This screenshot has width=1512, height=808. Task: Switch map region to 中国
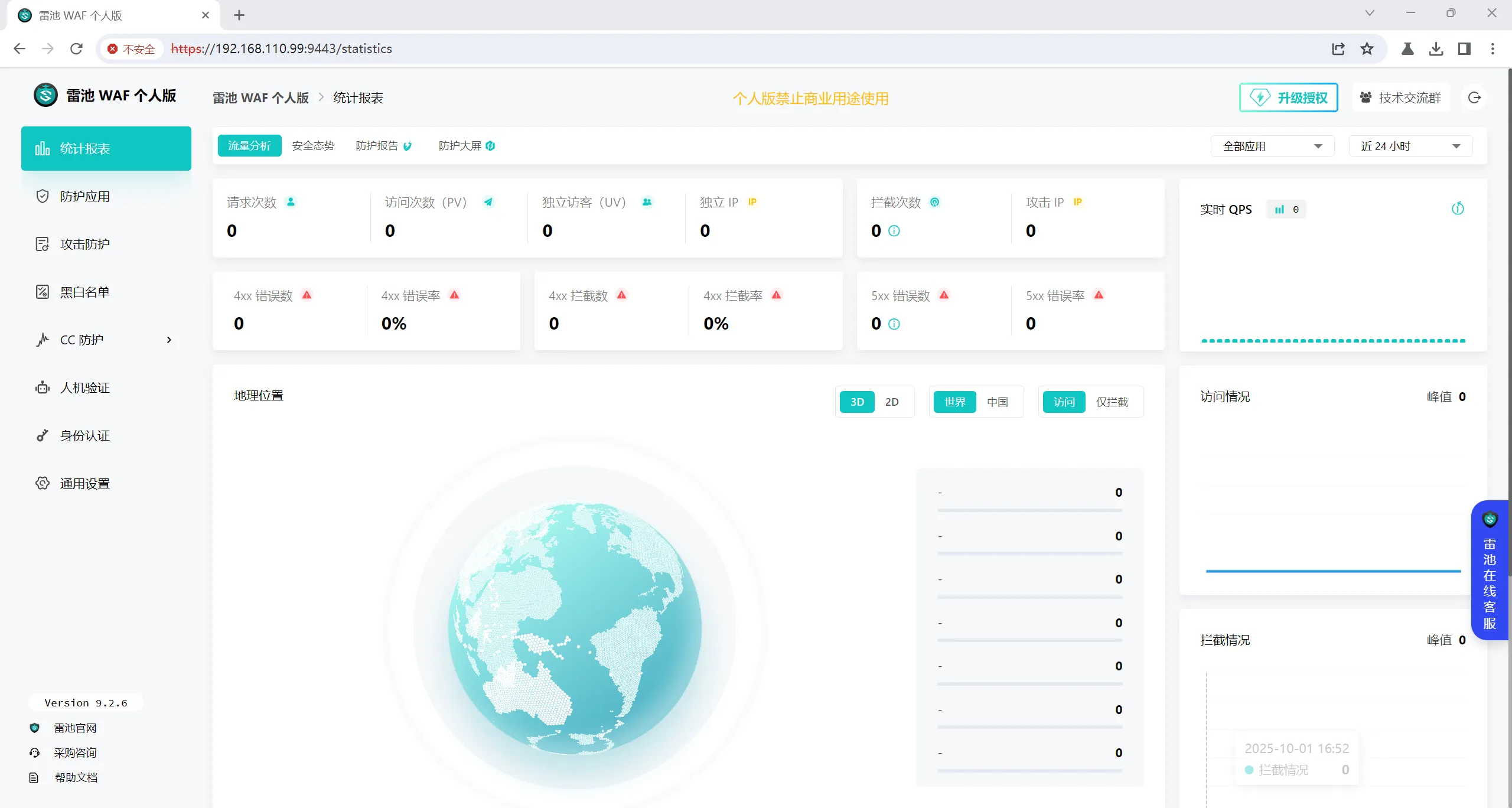[998, 402]
